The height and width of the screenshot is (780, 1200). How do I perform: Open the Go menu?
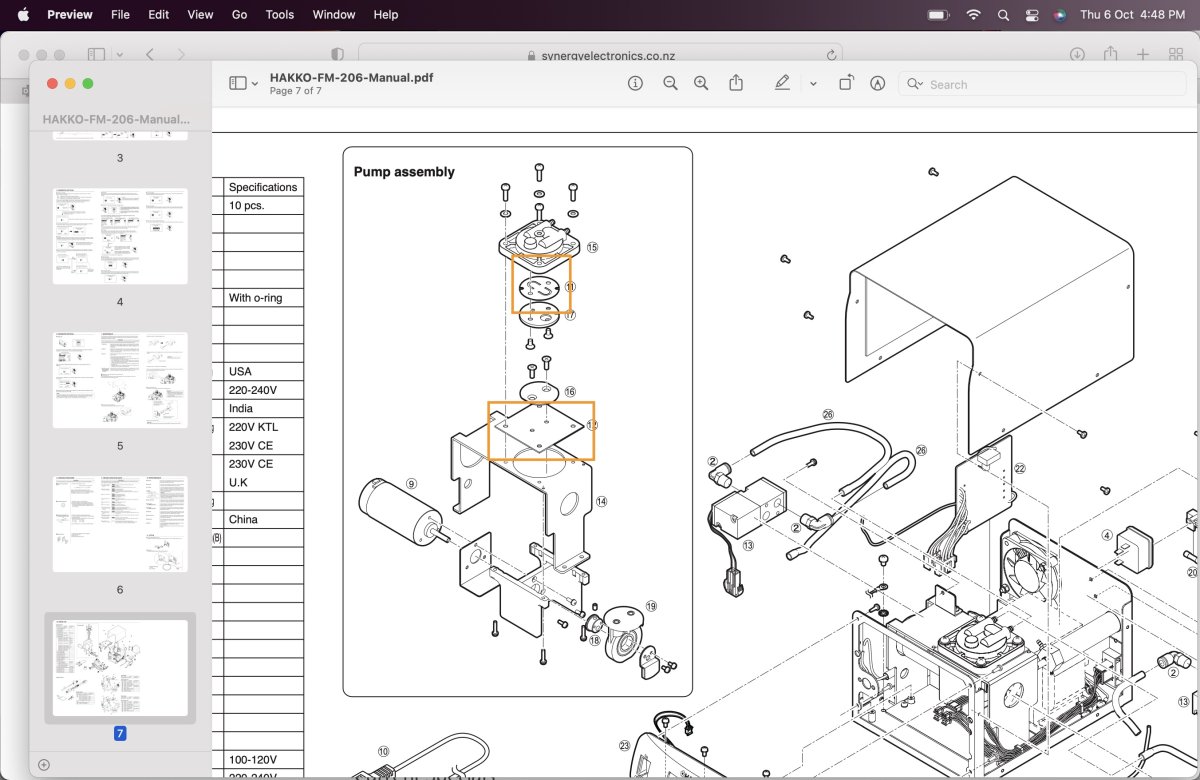click(239, 14)
